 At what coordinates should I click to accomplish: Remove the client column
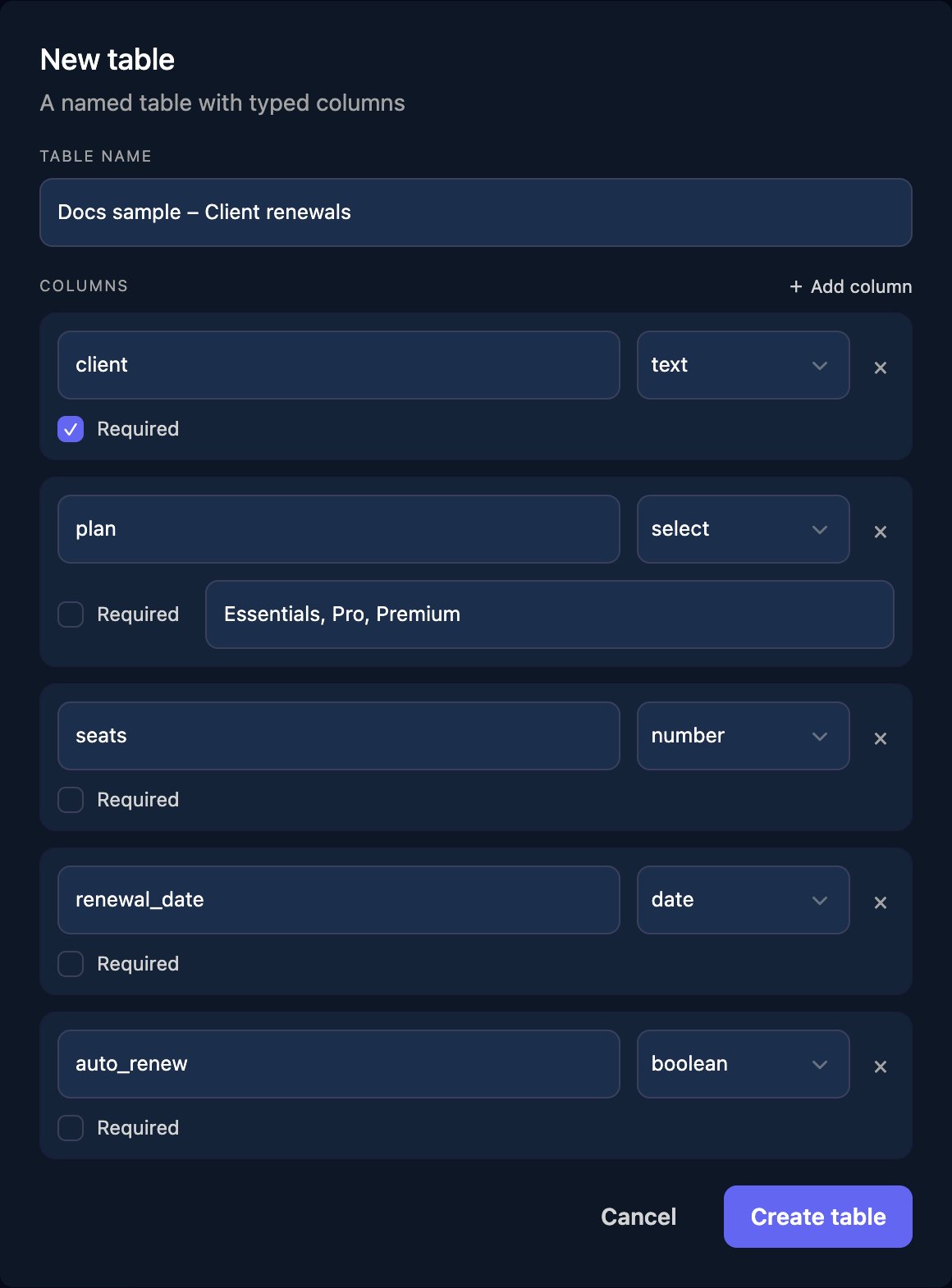click(881, 368)
